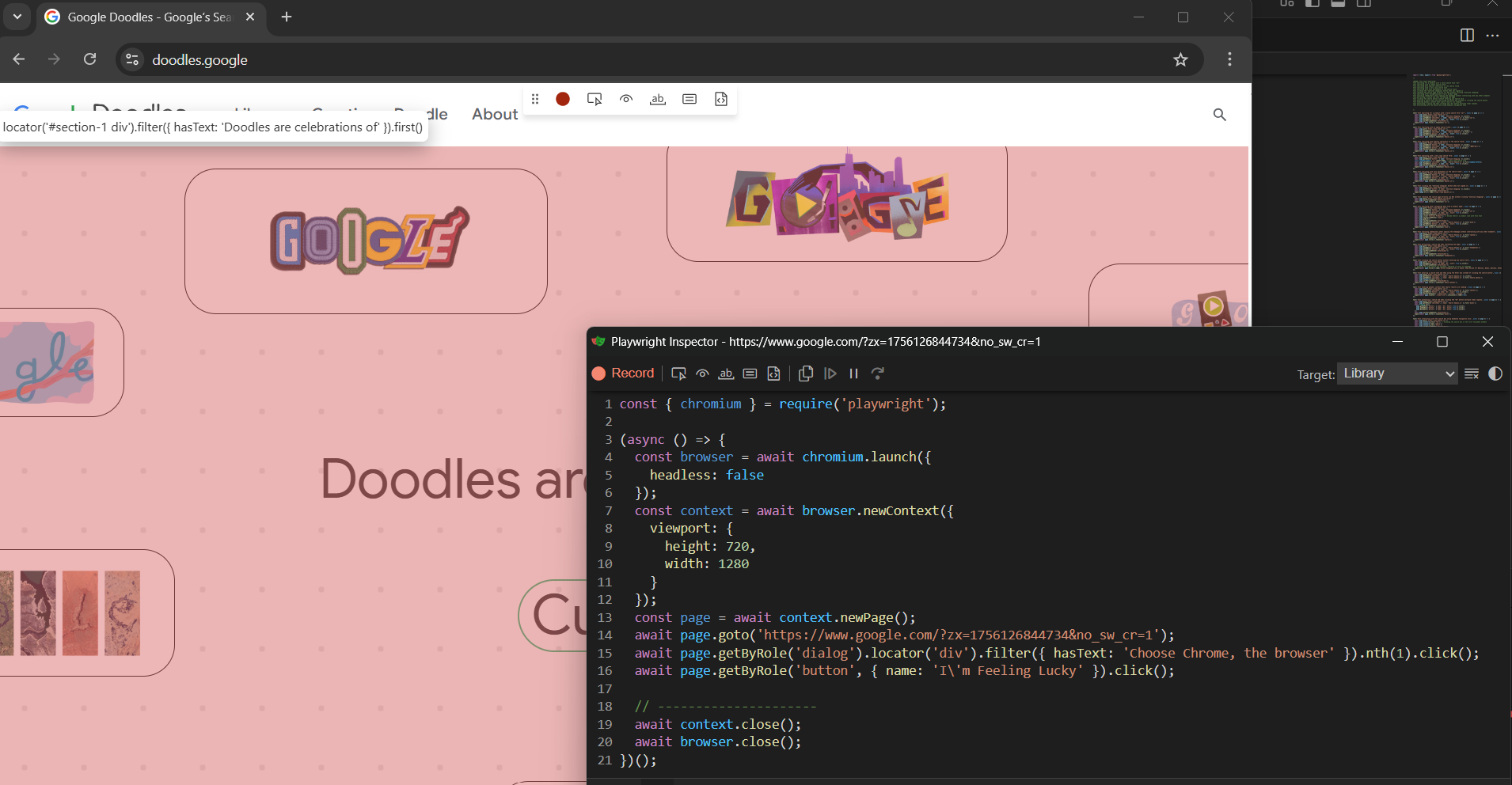Open a new browser tab
The image size is (1512, 785).
pyautogui.click(x=287, y=17)
